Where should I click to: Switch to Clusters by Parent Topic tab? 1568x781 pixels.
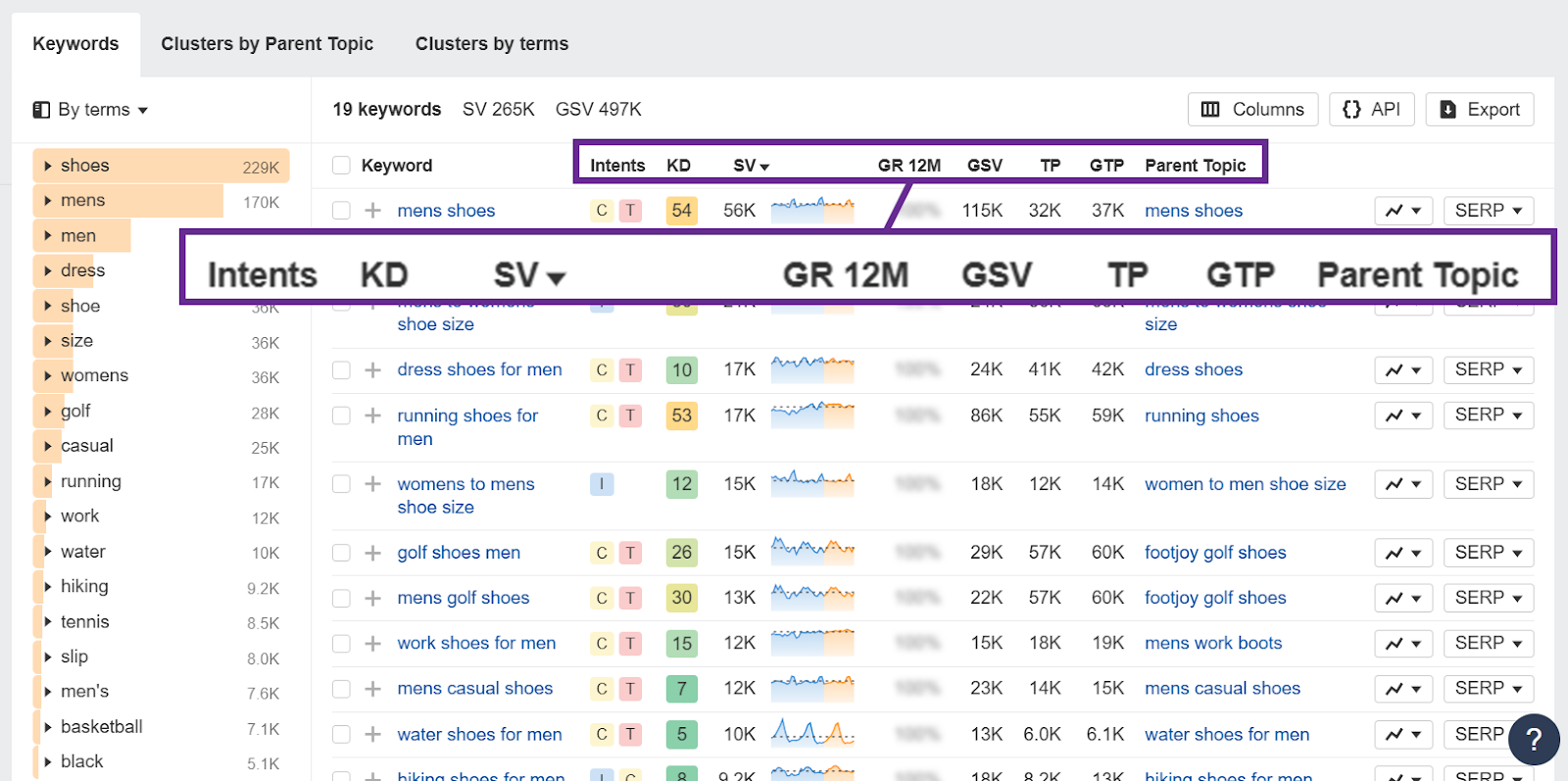268,44
